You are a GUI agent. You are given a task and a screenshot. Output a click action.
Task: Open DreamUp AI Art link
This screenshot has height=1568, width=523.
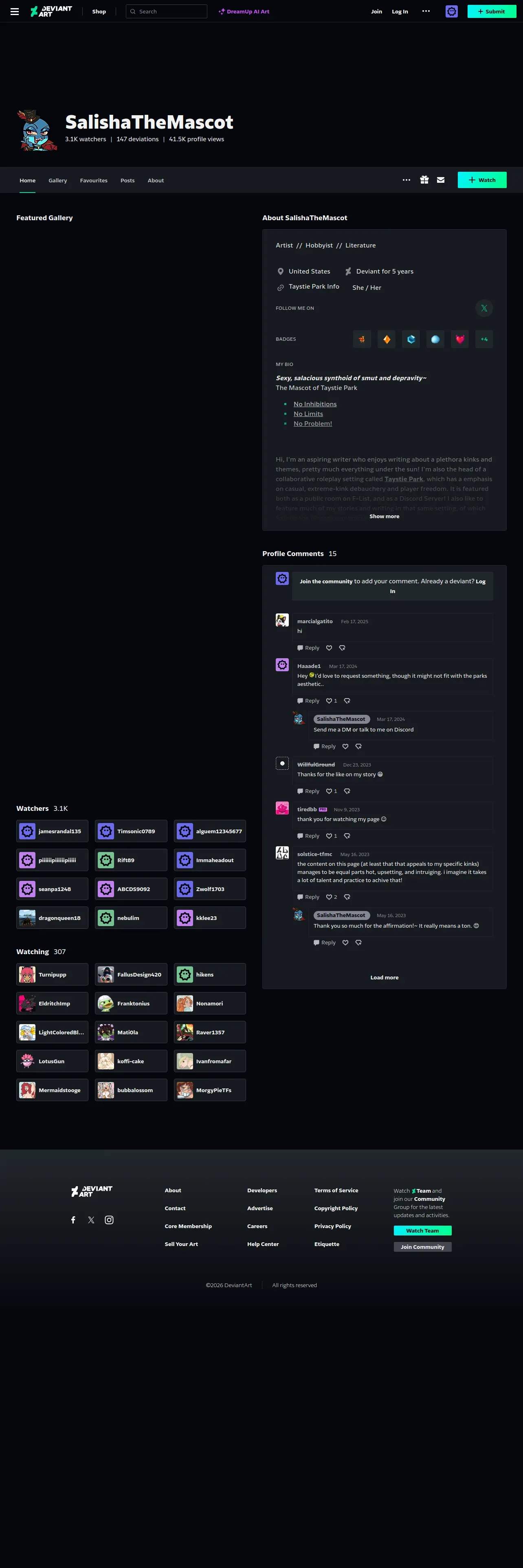click(x=244, y=11)
